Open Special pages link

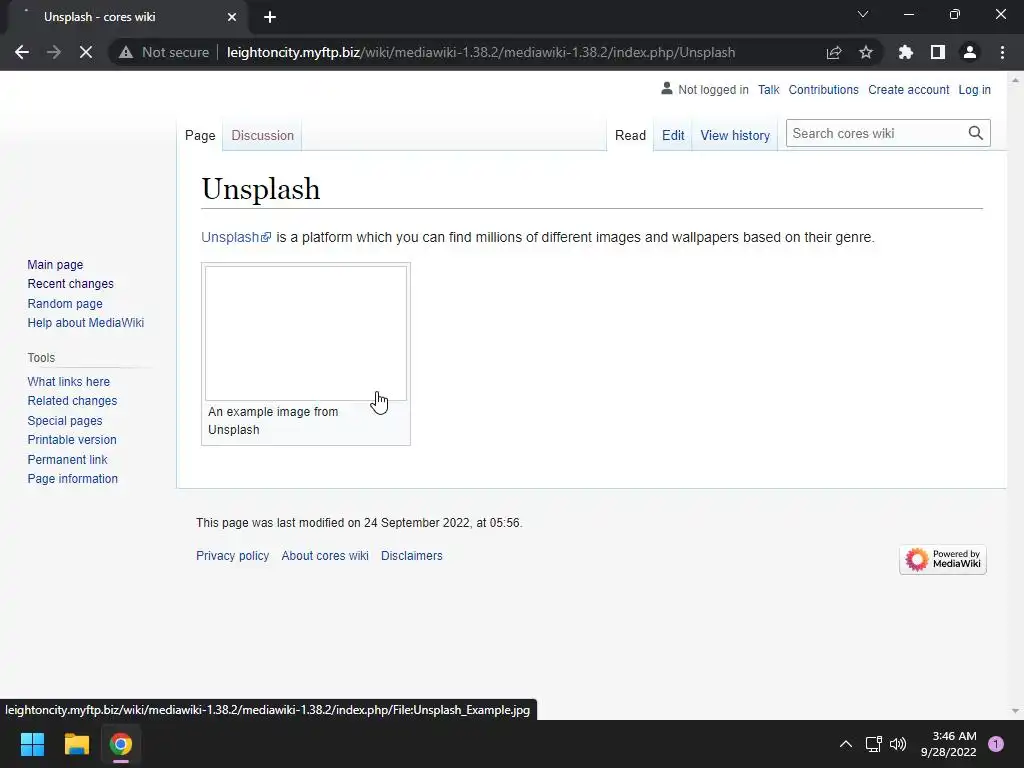pos(65,421)
